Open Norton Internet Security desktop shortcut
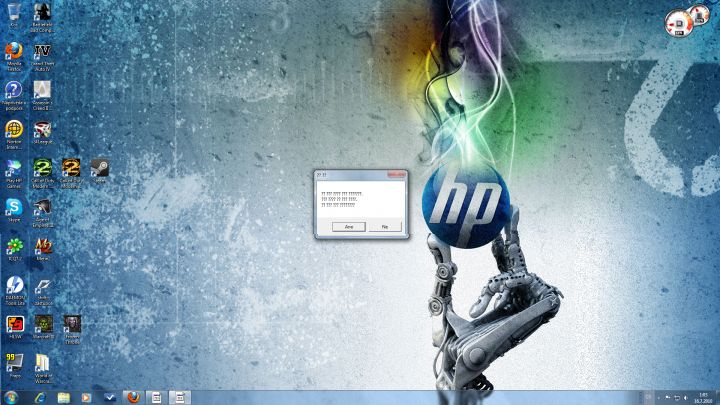The width and height of the screenshot is (720, 405). pyautogui.click(x=14, y=135)
